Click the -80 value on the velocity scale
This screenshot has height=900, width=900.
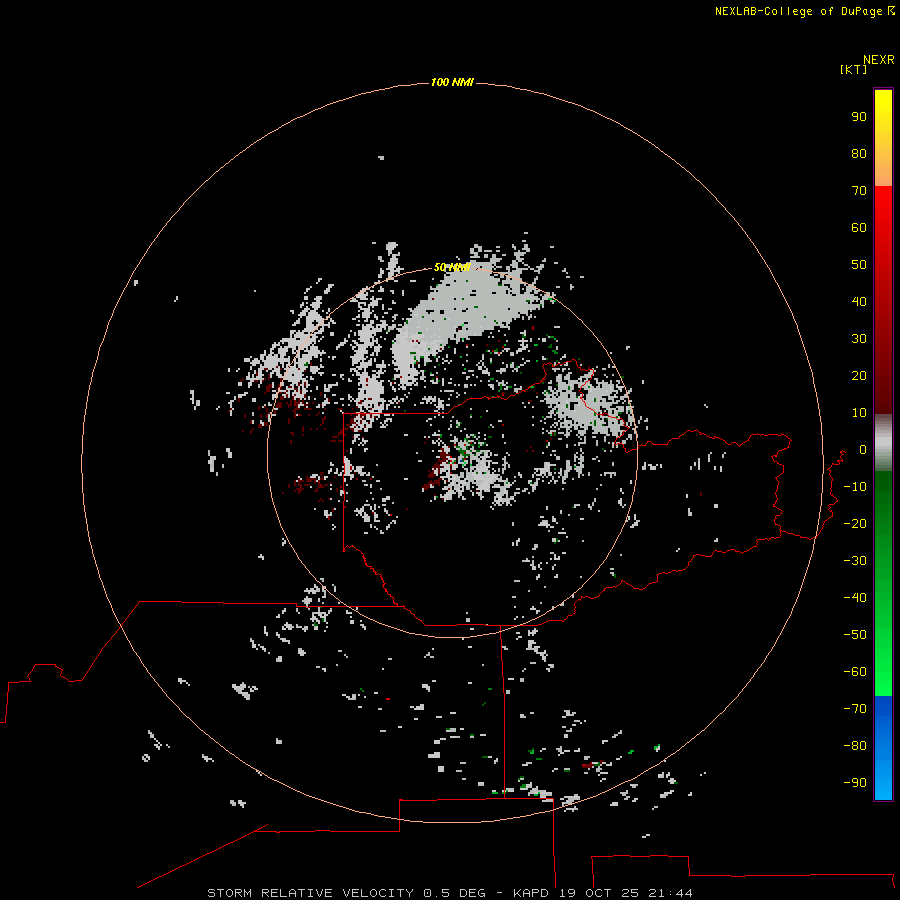tap(855, 746)
